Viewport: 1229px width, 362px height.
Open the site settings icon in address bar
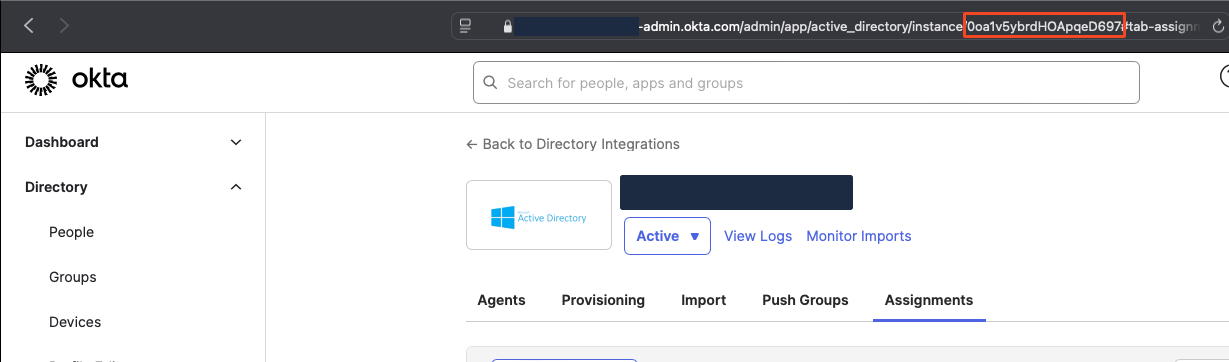coord(466,26)
